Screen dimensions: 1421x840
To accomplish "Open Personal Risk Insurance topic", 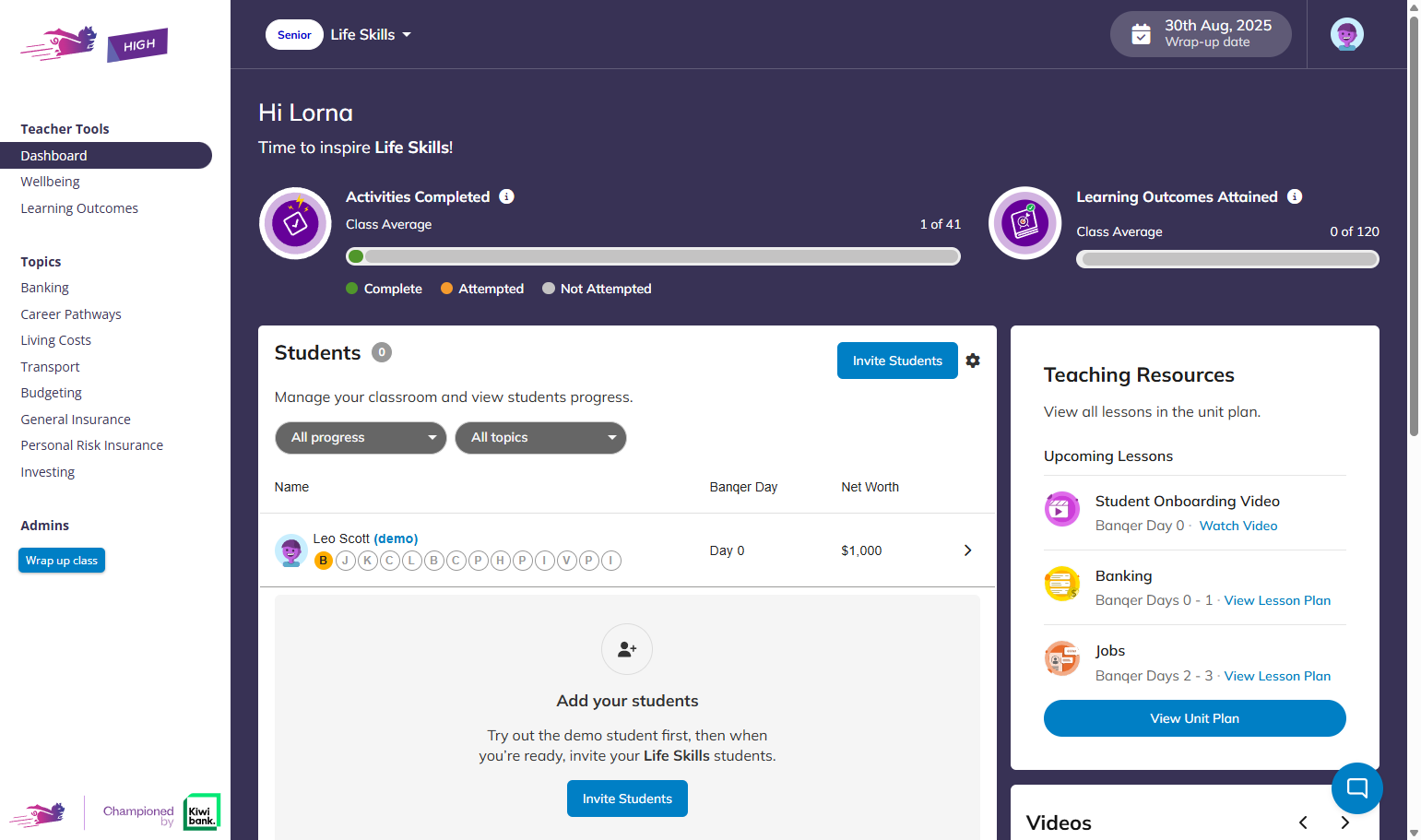I will (x=92, y=445).
